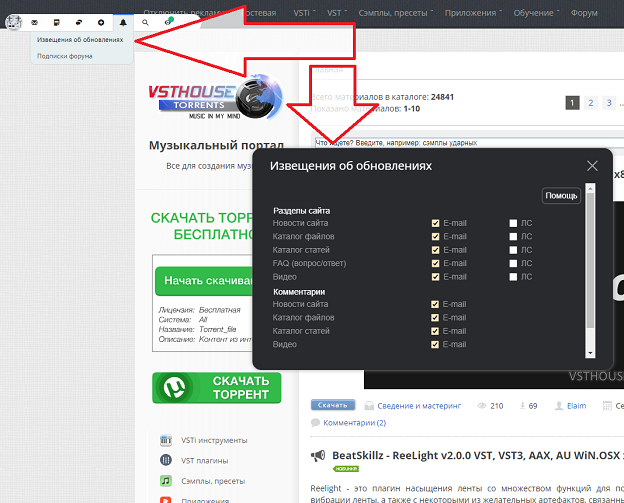Viewport: 624px width, 503px height.
Task: Uncheck E-mail for 'Каталог статей' under Комментарии
Action: (x=435, y=331)
